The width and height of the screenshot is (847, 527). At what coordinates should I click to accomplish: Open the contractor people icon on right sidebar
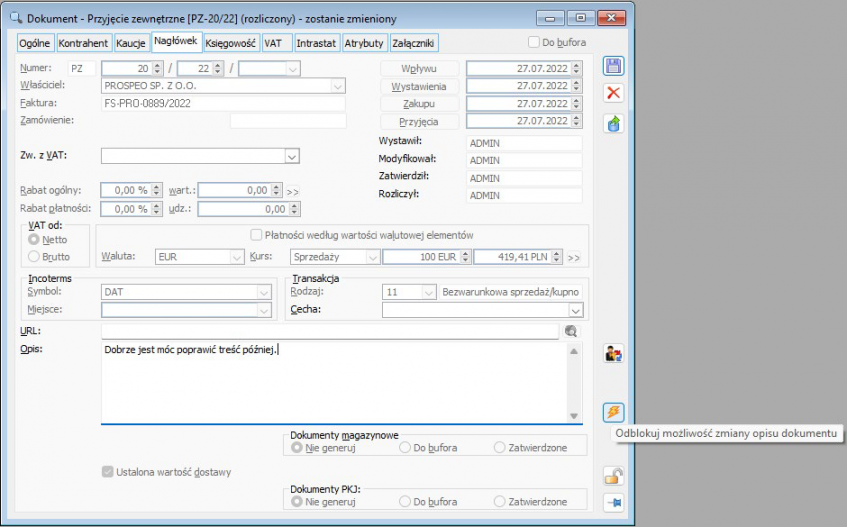pyautogui.click(x=613, y=354)
